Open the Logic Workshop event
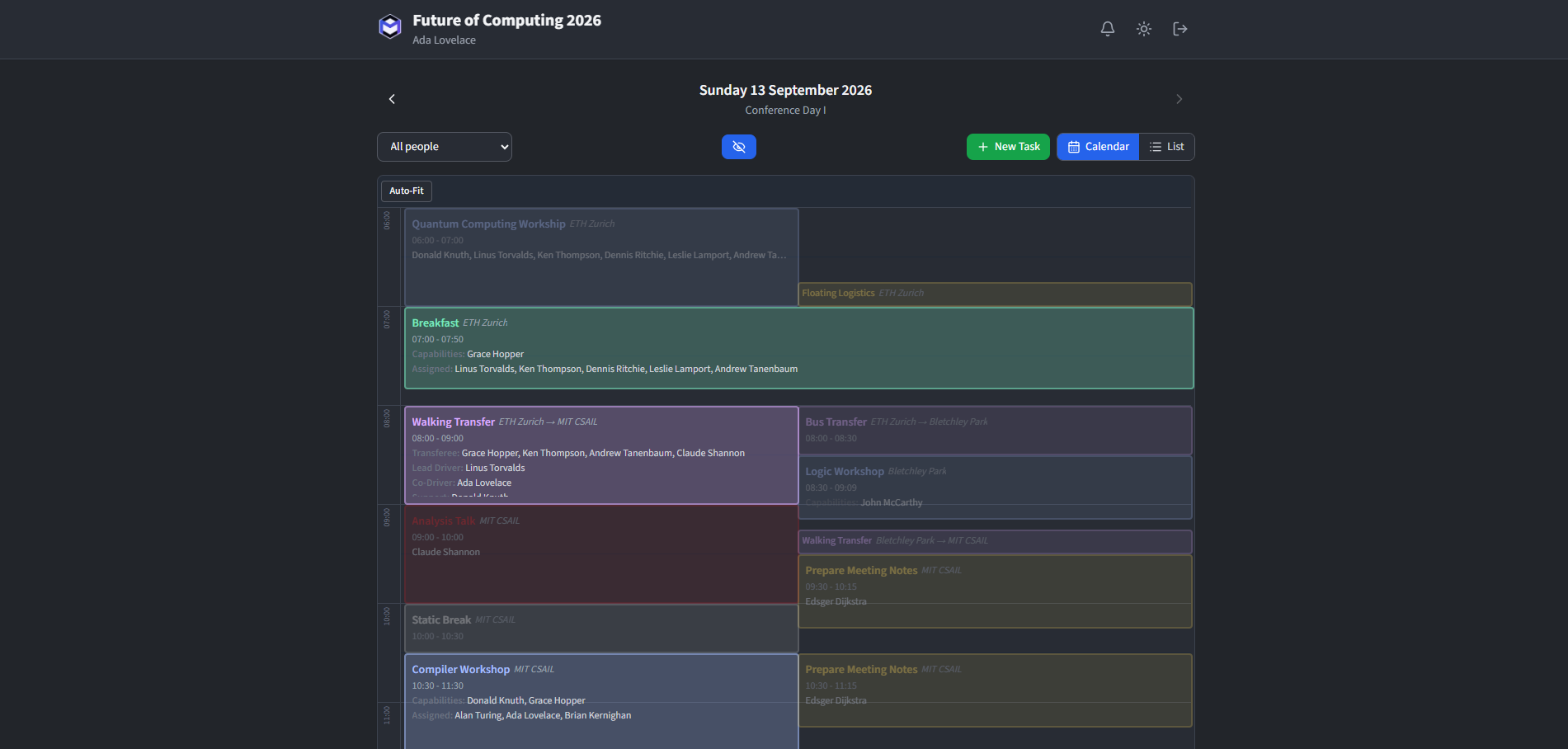Screen dimensions: 1568x749 [x=996, y=487]
